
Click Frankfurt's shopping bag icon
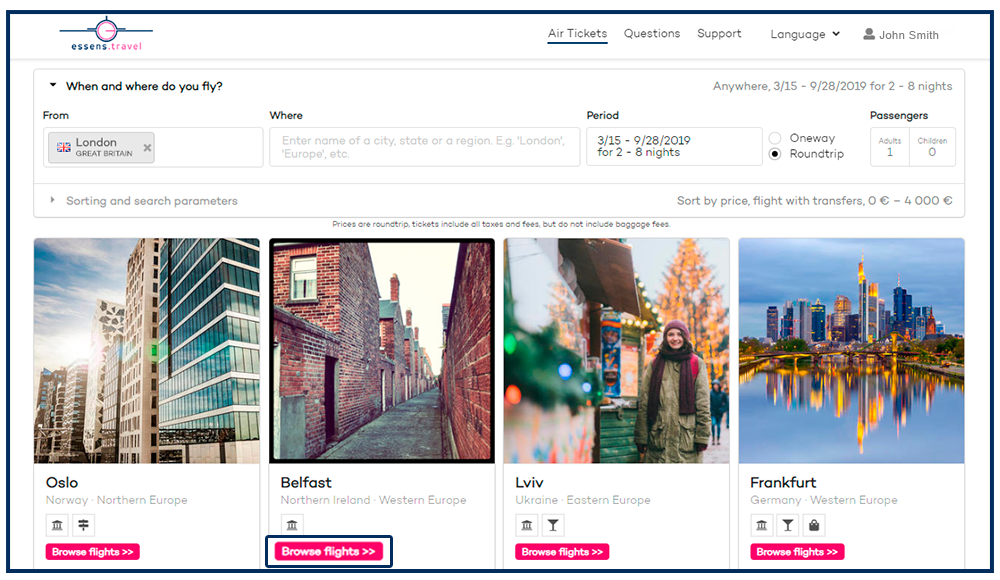[814, 525]
